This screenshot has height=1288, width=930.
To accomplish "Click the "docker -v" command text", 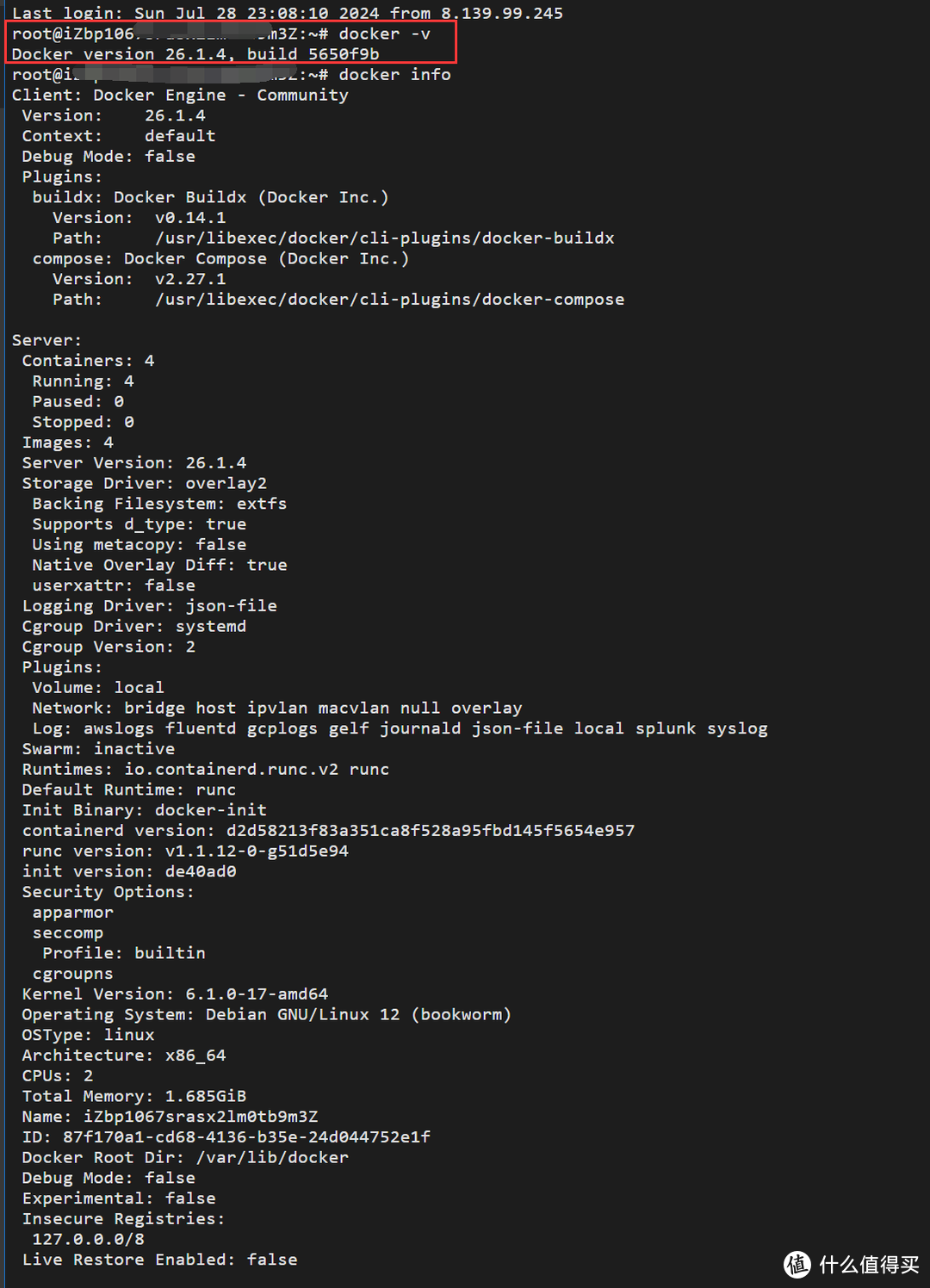I will click(384, 34).
